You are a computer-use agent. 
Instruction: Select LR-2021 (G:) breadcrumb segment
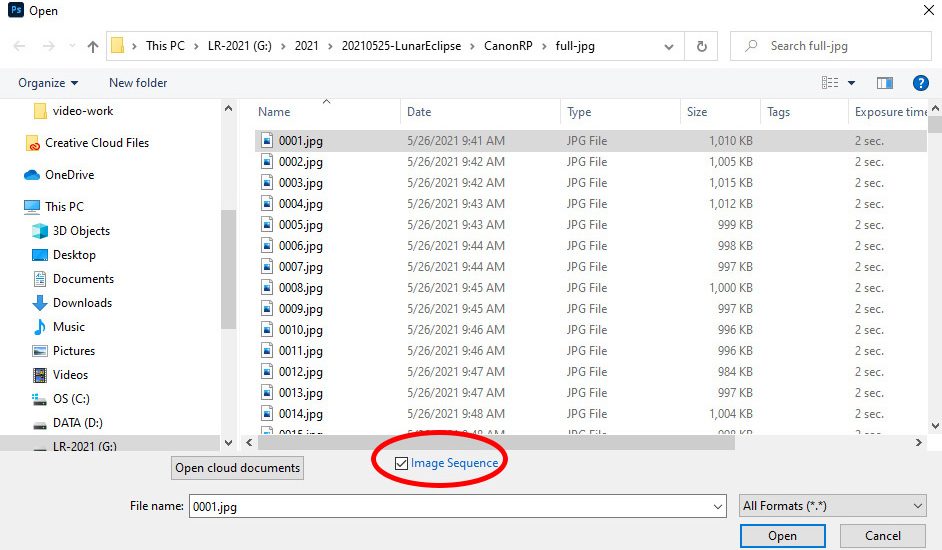(240, 46)
